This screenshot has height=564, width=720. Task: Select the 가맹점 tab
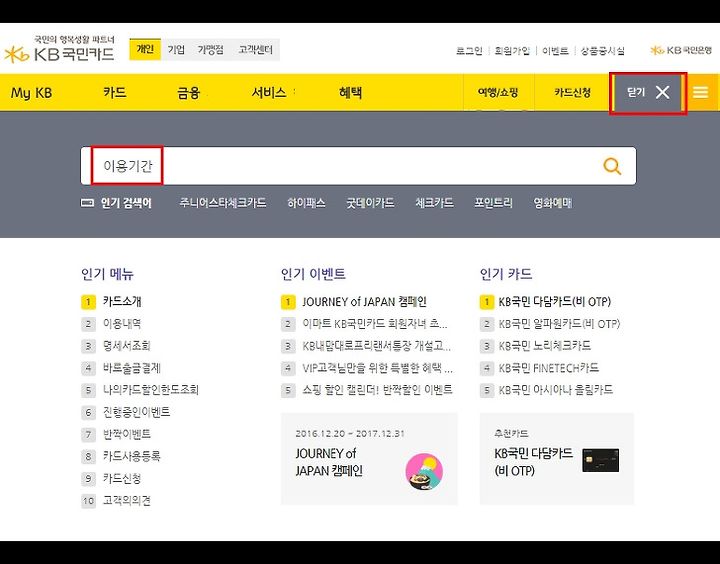coord(210,49)
